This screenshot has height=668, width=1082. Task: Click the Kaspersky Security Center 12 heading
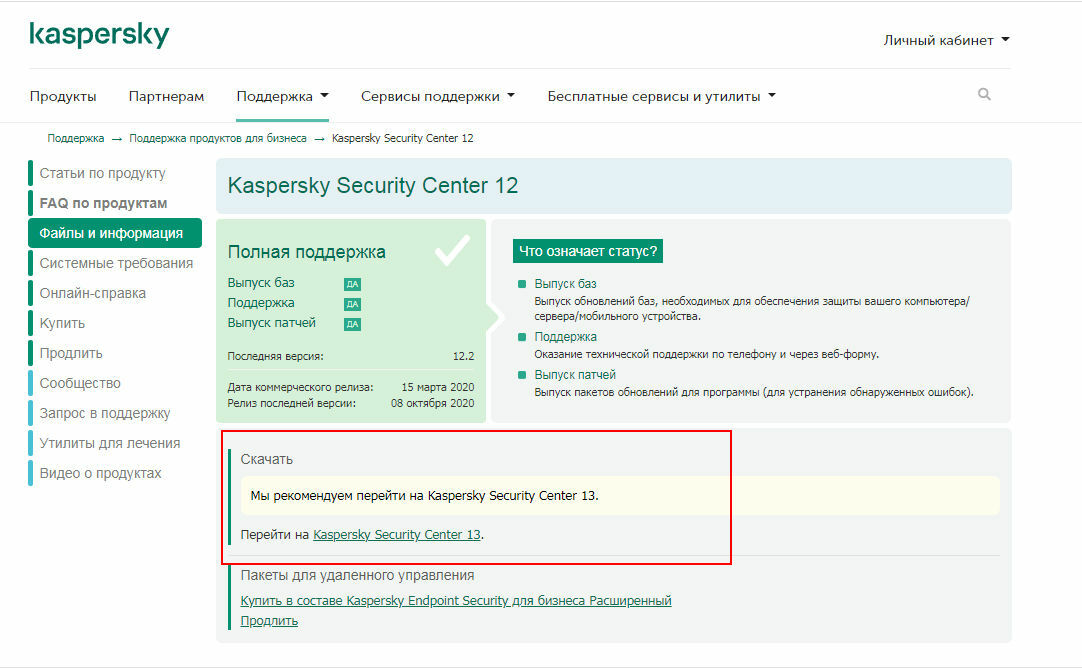pyautogui.click(x=373, y=186)
